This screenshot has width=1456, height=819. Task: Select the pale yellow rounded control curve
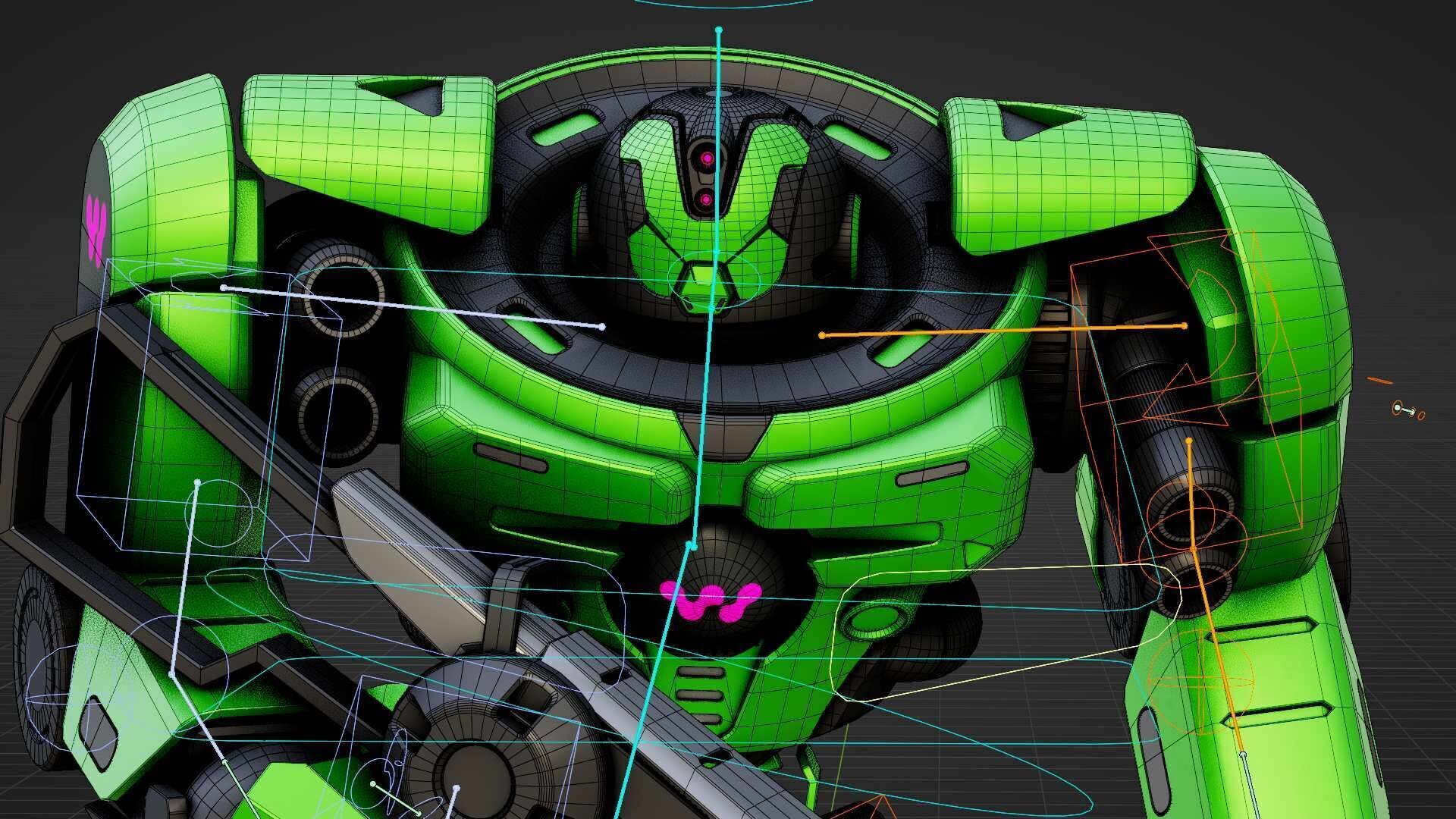tap(1006, 632)
